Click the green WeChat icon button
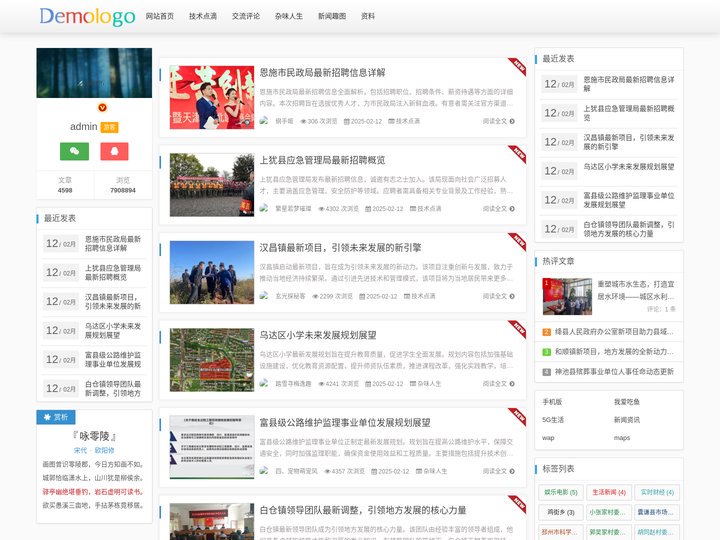This screenshot has width=720, height=540. click(x=74, y=151)
